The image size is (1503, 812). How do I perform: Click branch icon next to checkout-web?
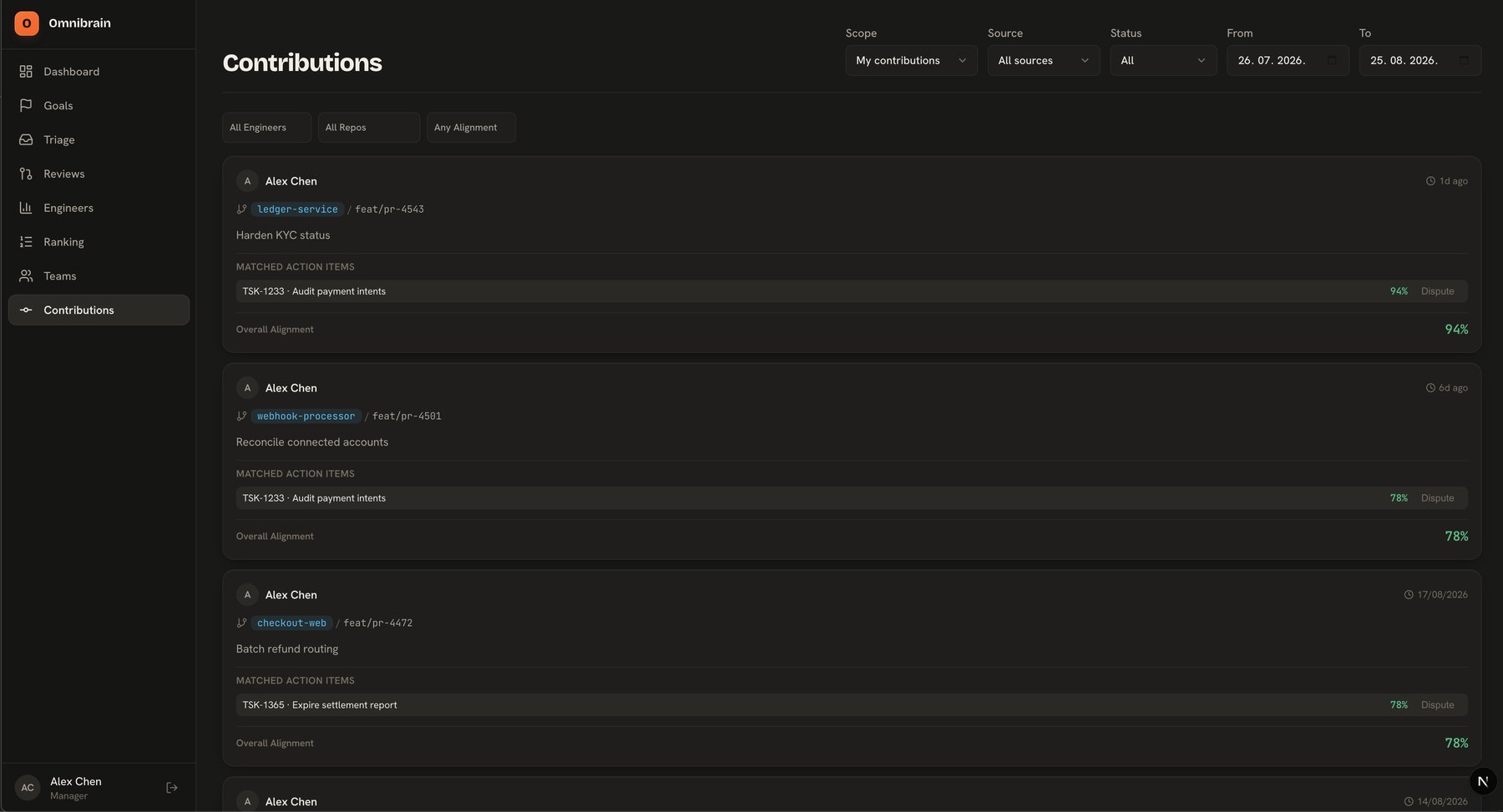(241, 623)
